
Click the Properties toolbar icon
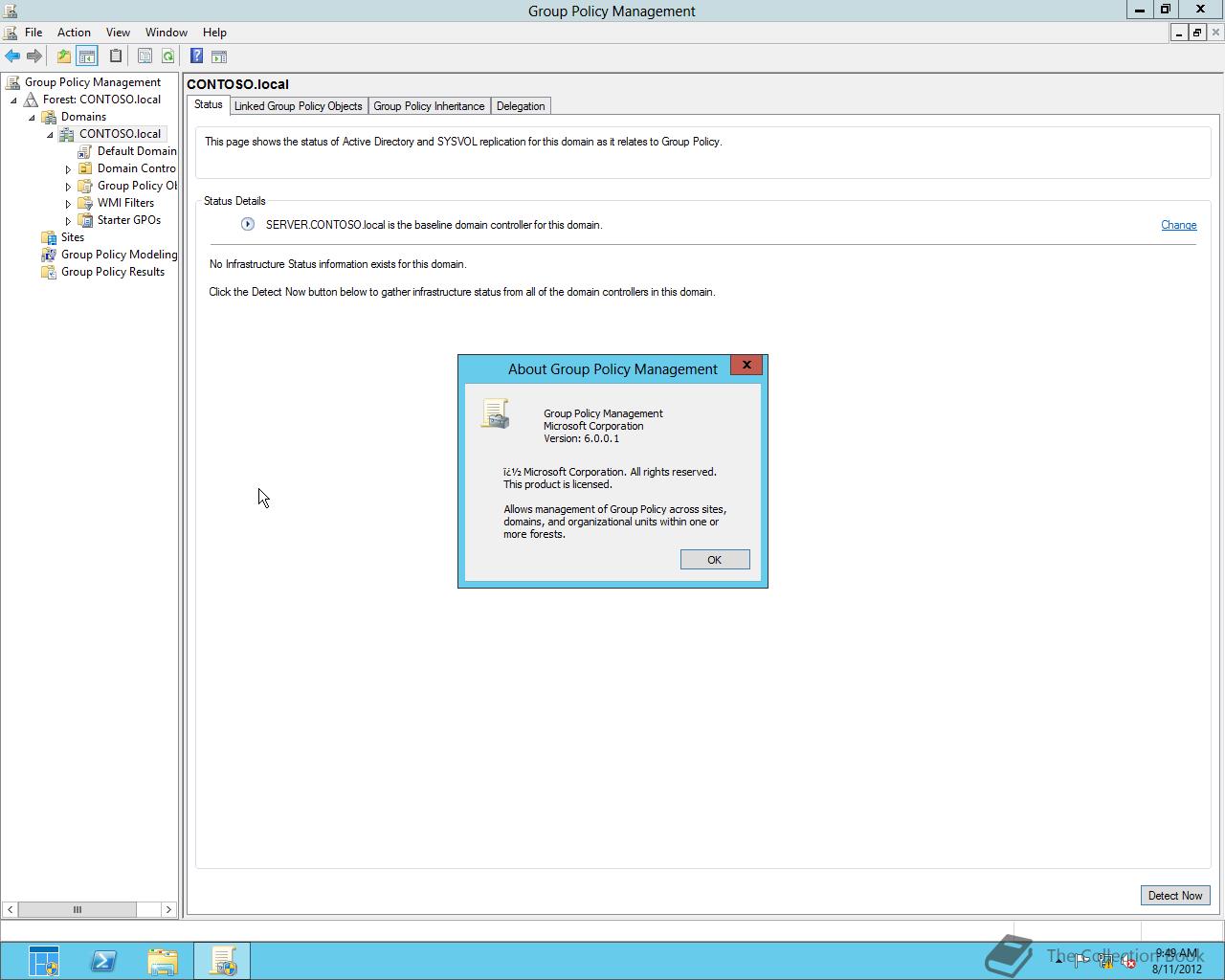(x=145, y=56)
